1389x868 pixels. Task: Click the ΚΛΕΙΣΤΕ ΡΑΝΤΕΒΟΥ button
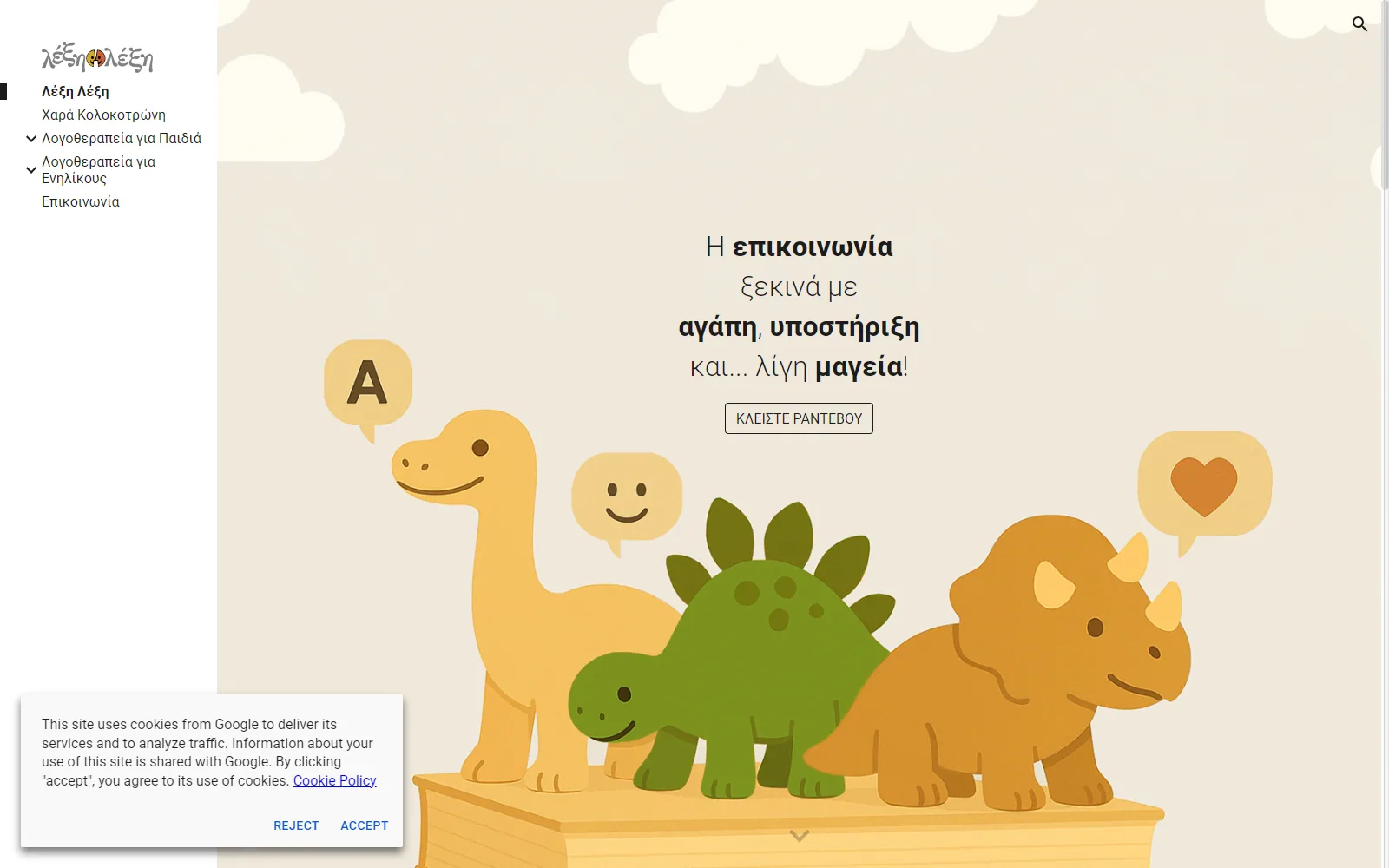click(x=799, y=418)
